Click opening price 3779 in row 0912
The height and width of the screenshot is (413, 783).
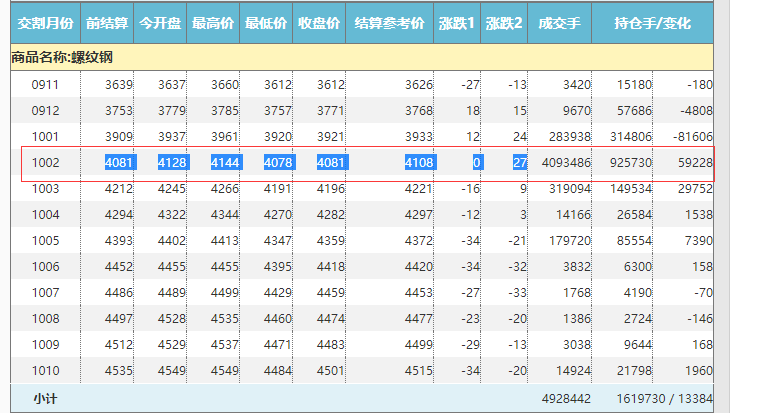pos(172,111)
